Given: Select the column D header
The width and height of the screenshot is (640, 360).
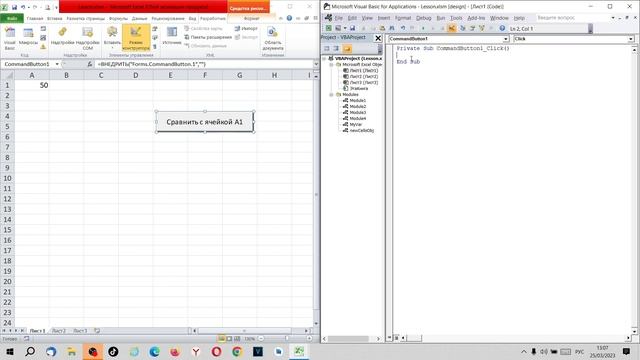Looking at the screenshot, I should tap(136, 75).
